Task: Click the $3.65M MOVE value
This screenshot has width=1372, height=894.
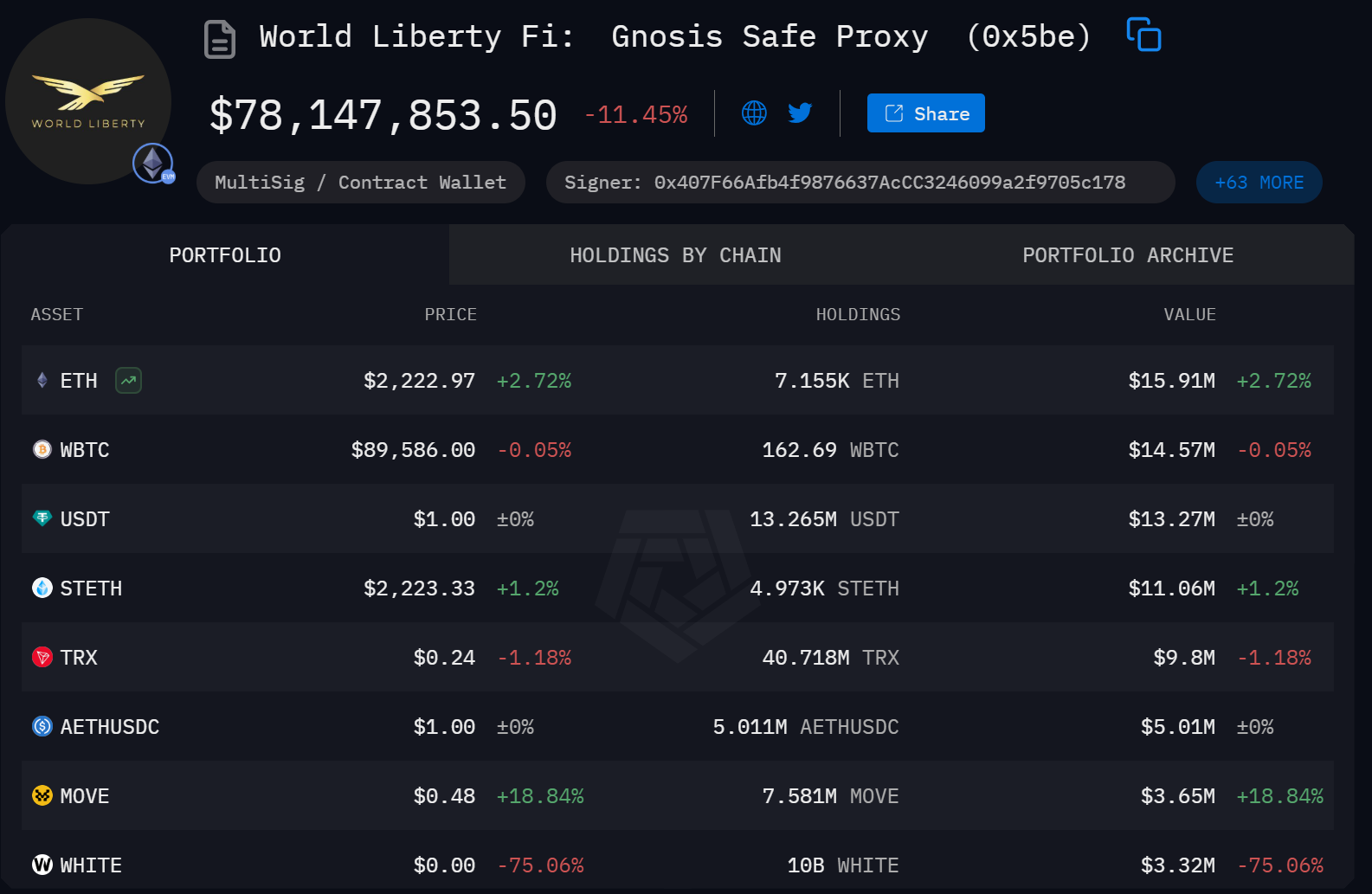Action: (1177, 796)
